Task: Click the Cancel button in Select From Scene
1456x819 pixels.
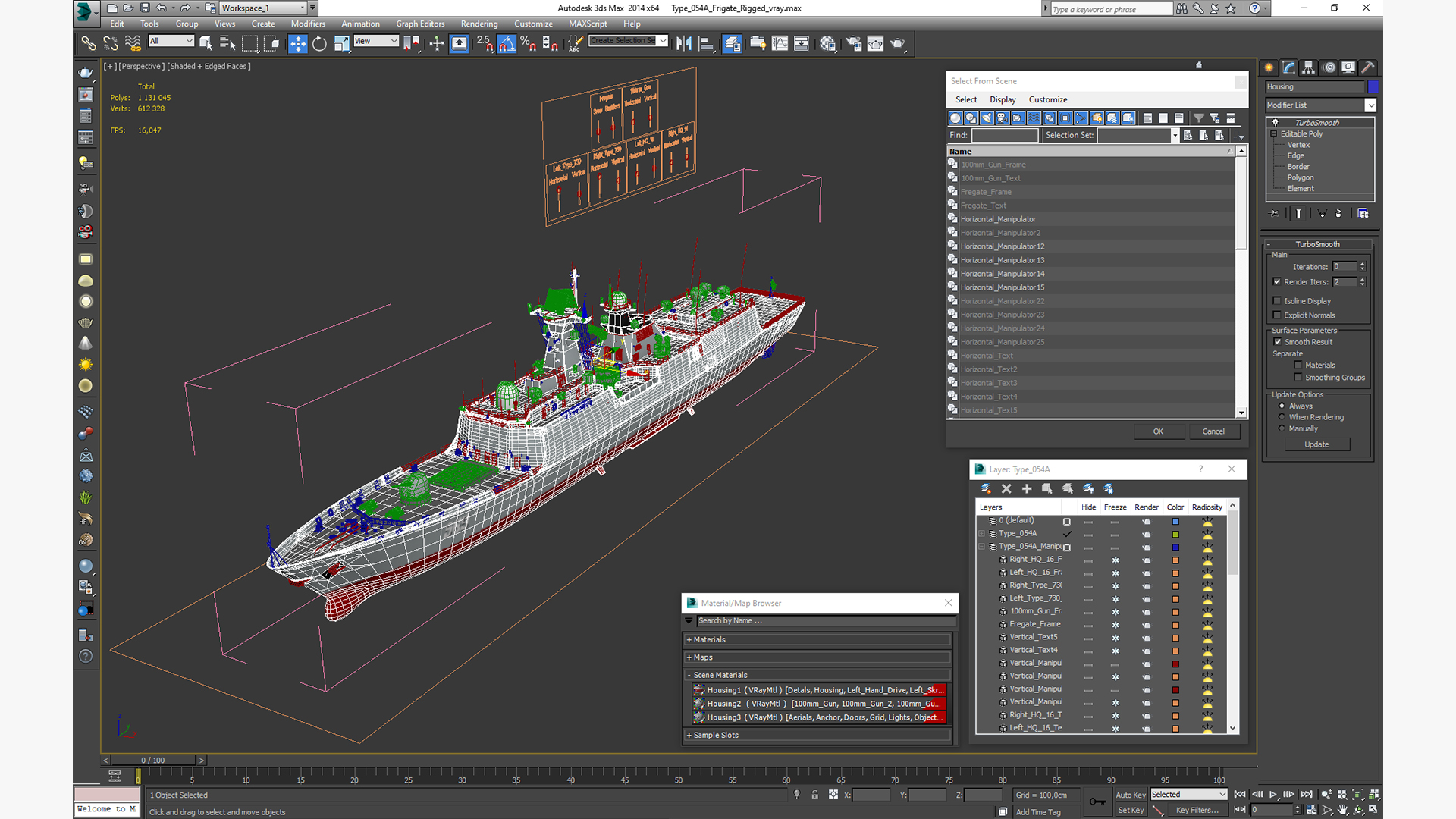Action: tap(1213, 431)
